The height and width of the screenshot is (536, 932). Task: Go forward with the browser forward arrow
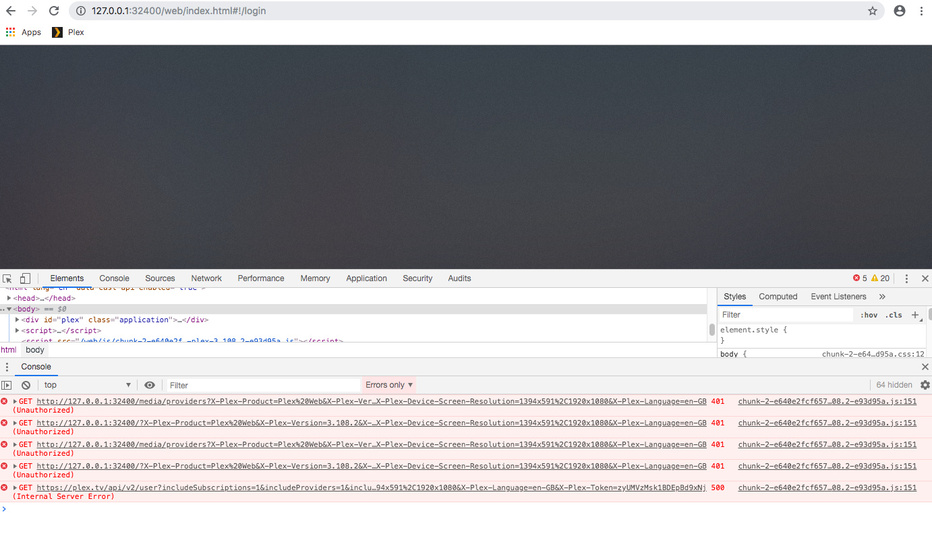(x=32, y=11)
